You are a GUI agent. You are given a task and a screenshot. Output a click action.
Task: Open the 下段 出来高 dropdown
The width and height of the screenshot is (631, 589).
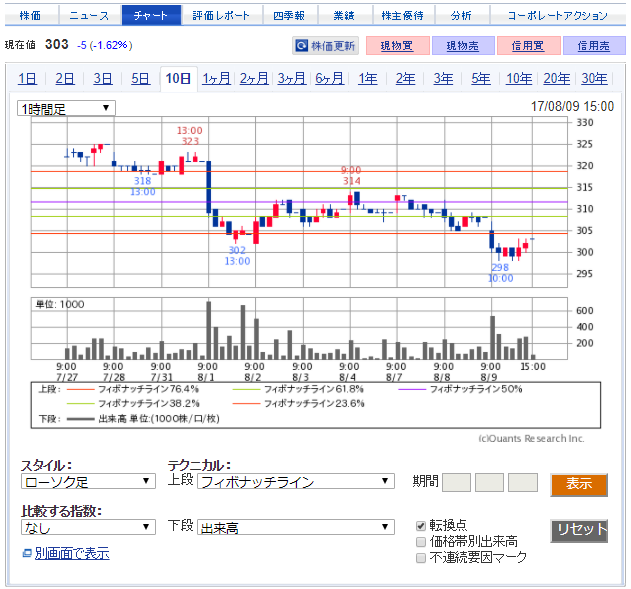click(296, 527)
